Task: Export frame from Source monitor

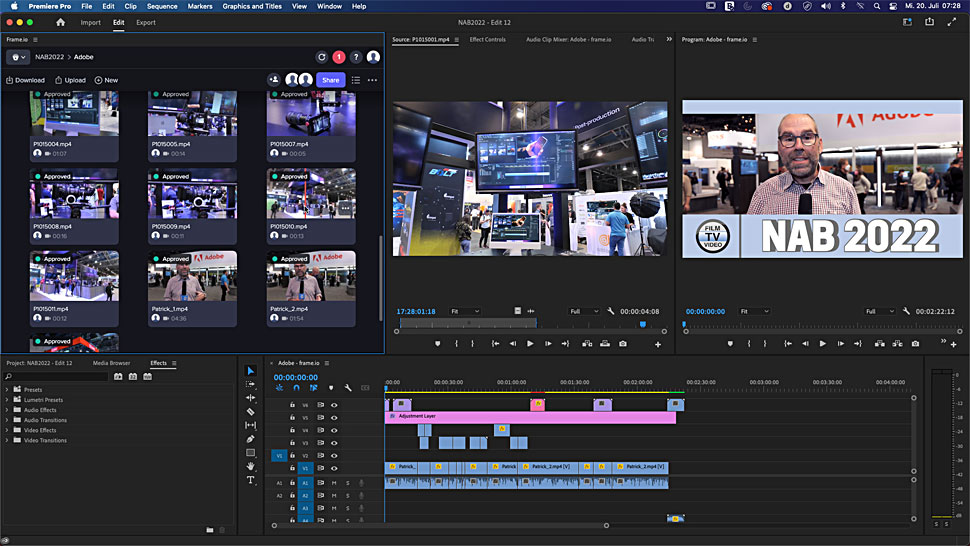Action: pos(623,344)
